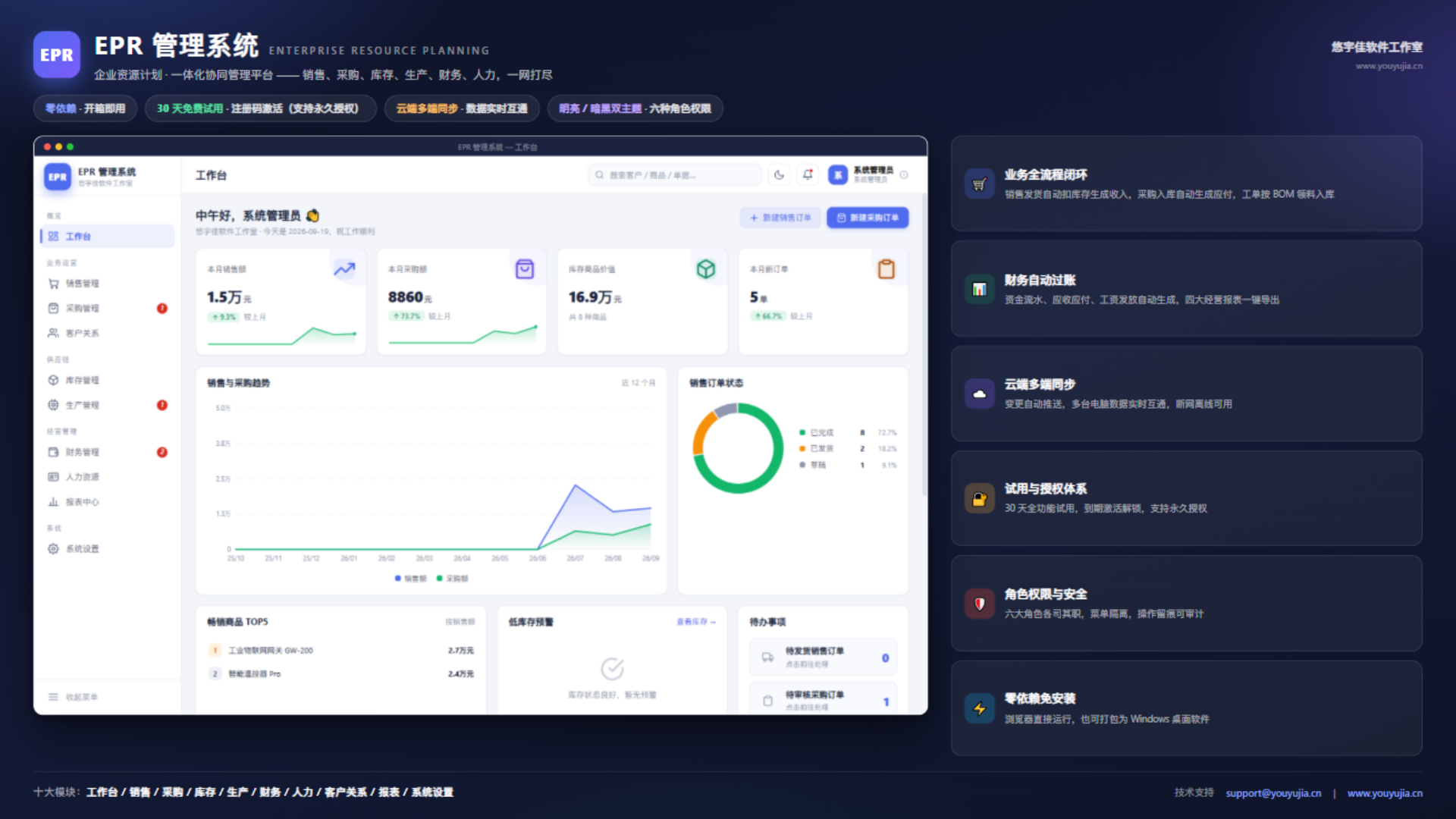Select product row 工业物联网网关 GW-200
1456x819 pixels.
[341, 651]
